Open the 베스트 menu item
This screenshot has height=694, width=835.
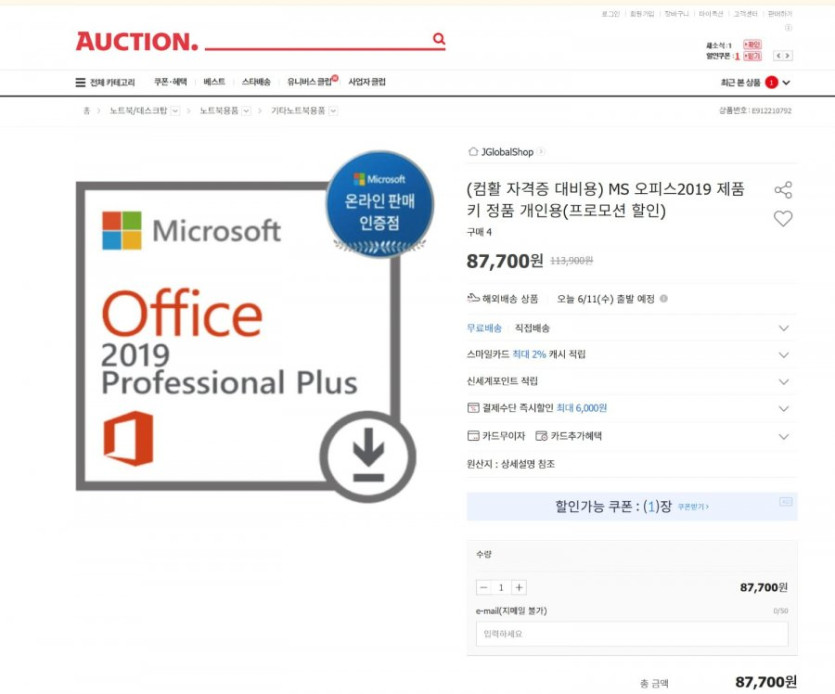[x=214, y=82]
